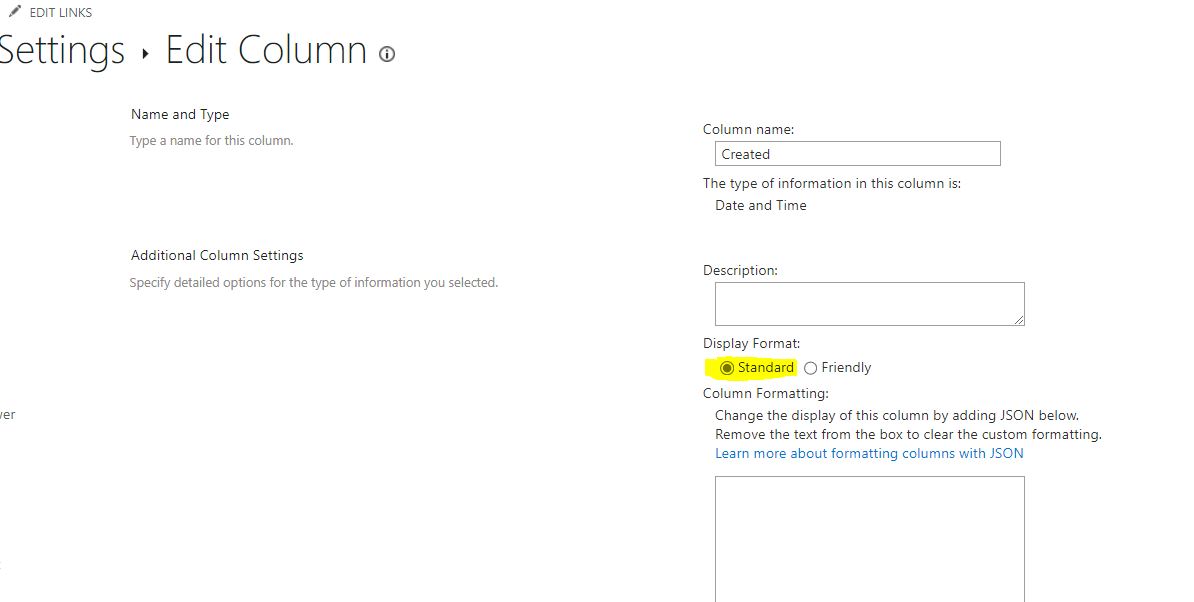Click the Friendly option label text
This screenshot has height=602, width=1194.
pos(846,368)
